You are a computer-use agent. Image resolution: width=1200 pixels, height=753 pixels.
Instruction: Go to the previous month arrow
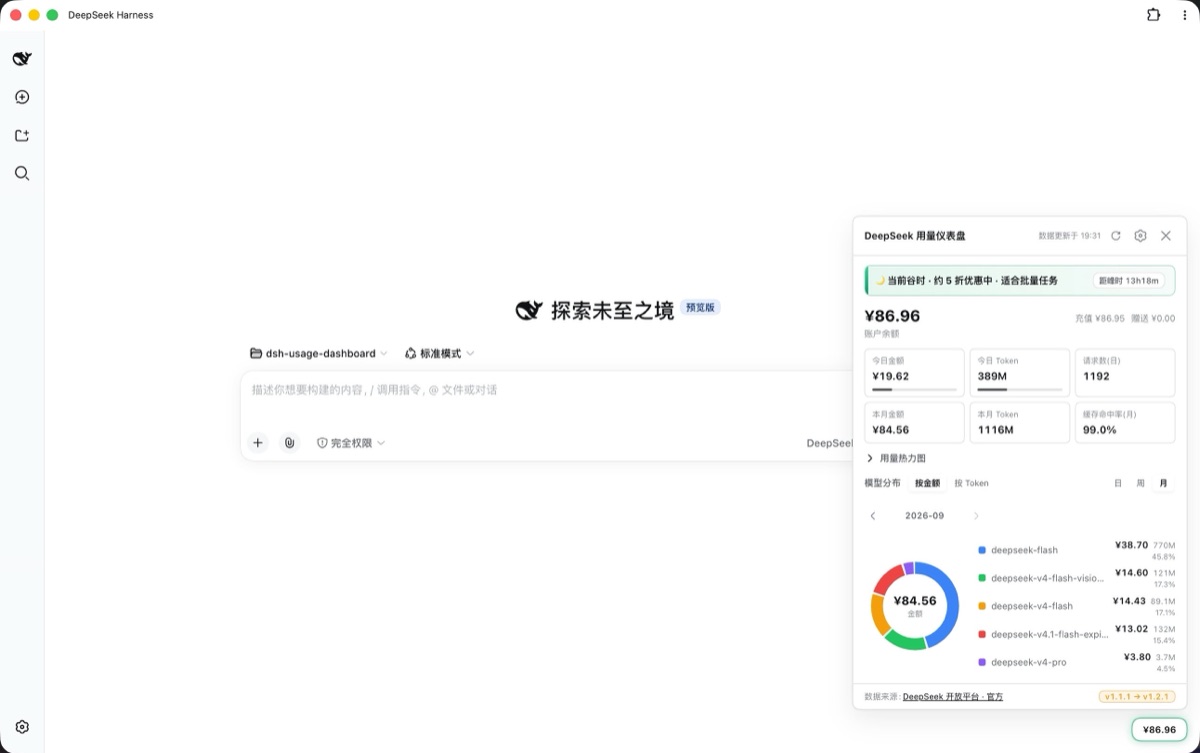click(x=873, y=516)
